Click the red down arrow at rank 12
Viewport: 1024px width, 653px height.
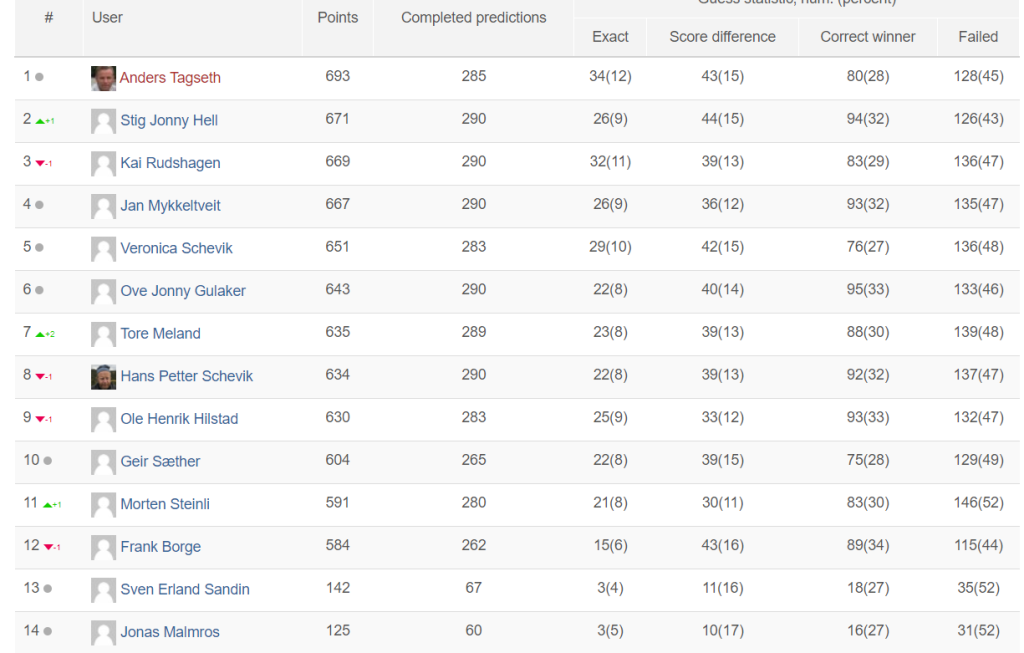point(49,547)
